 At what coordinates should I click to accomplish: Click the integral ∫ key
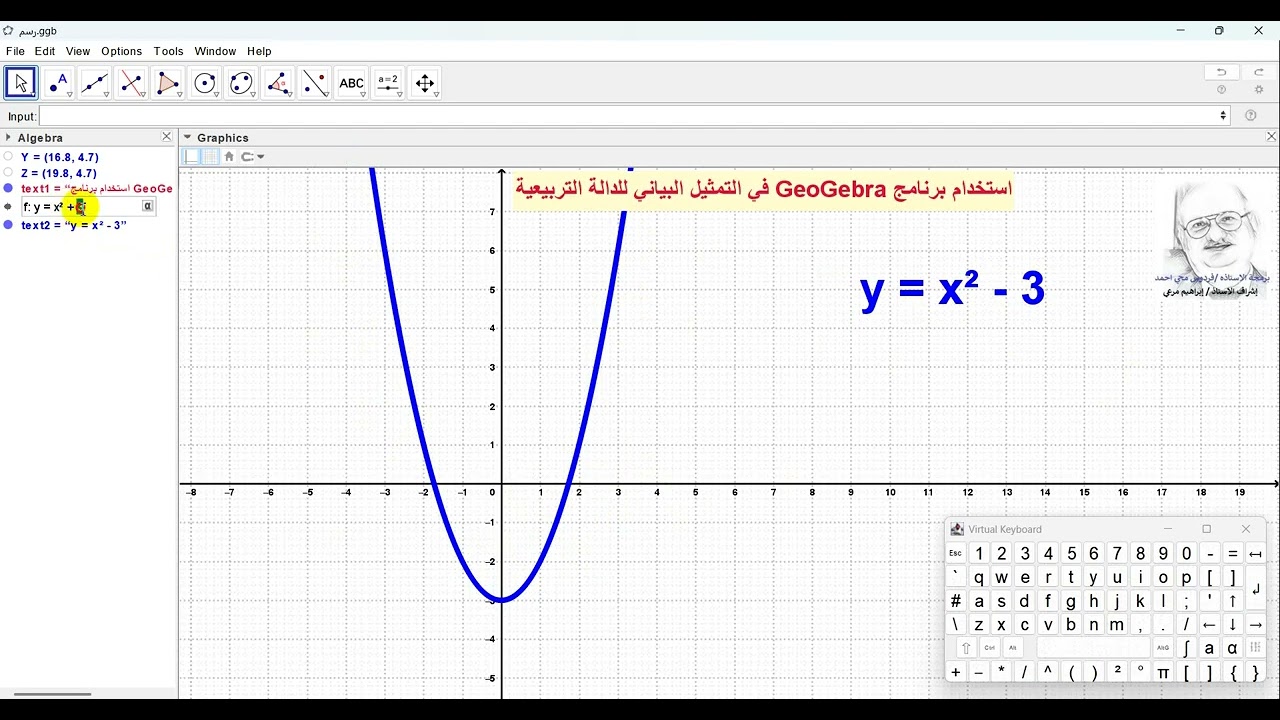tap(1186, 648)
